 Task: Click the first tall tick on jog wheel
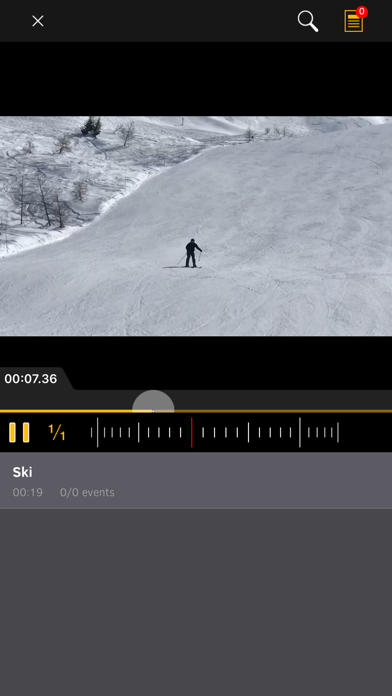pos(98,432)
